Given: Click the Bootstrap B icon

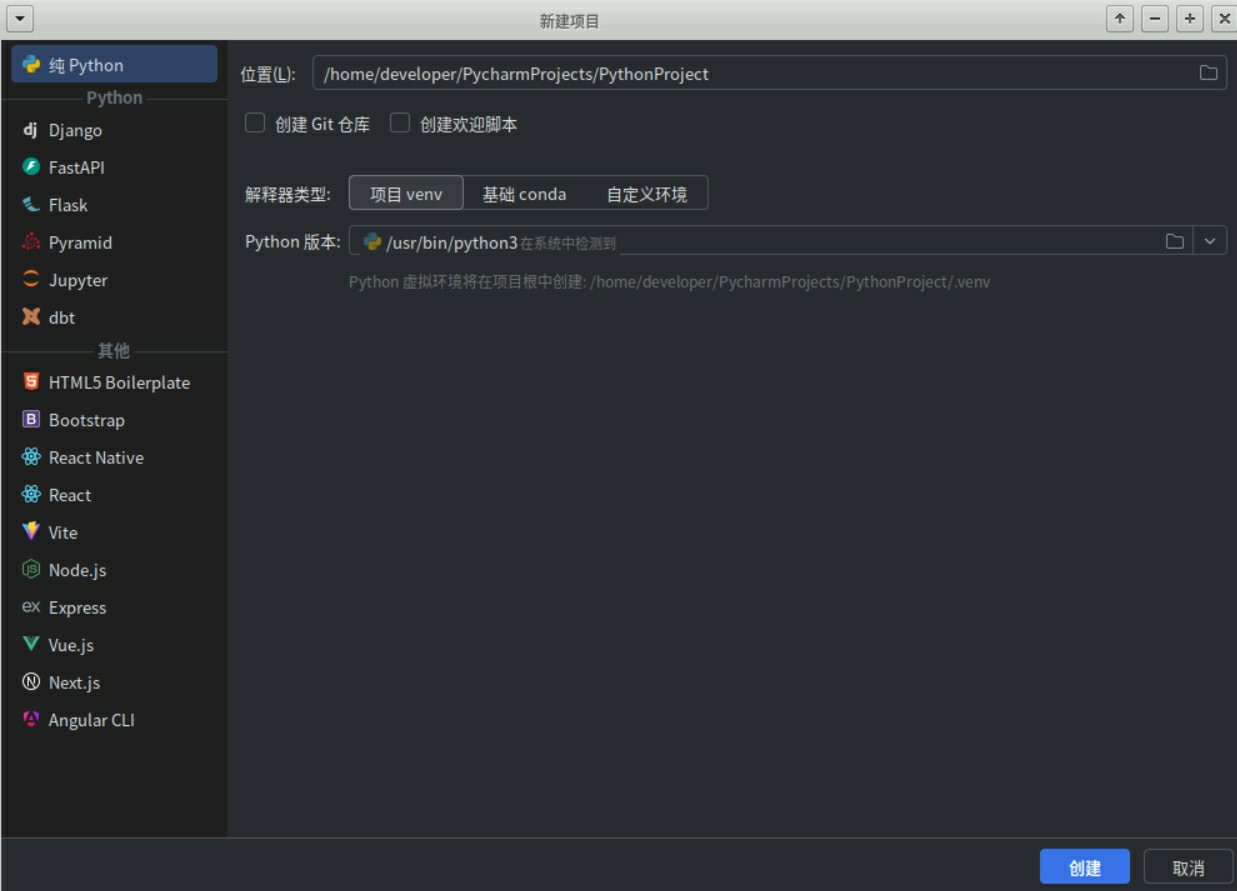Looking at the screenshot, I should pyautogui.click(x=31, y=420).
